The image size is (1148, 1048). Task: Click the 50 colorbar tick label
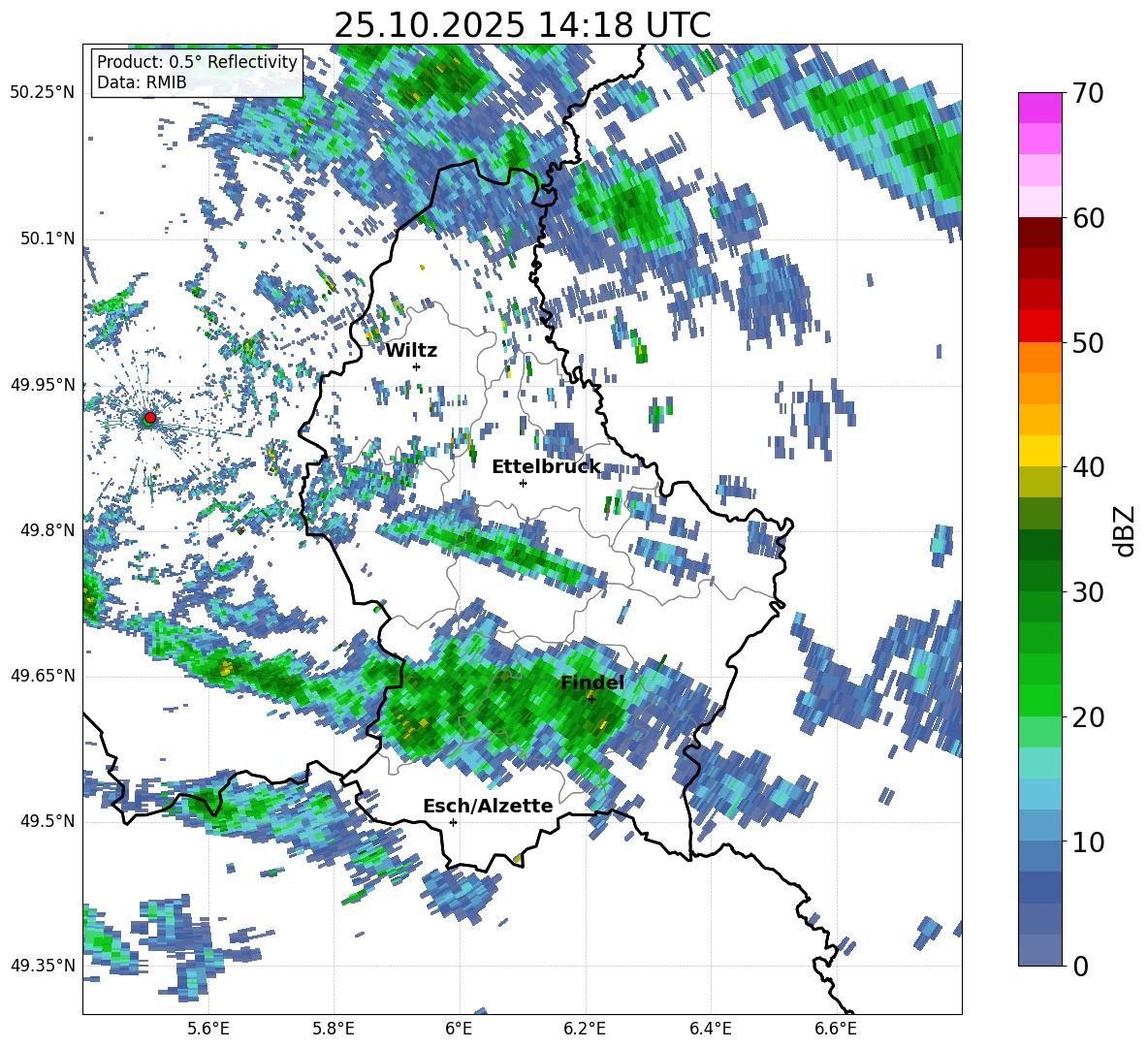[x=1087, y=342]
